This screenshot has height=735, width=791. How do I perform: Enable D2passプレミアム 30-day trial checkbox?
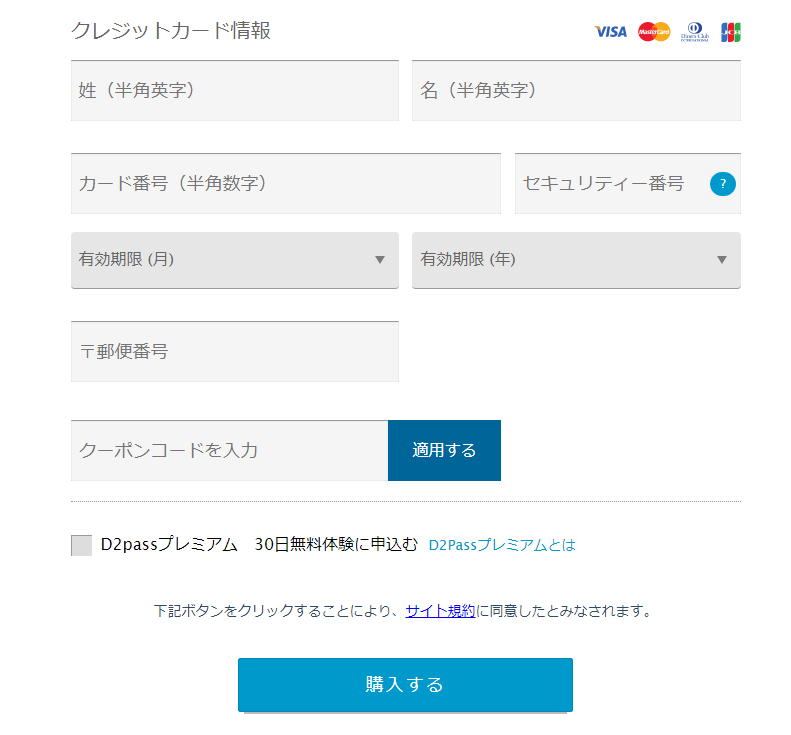[82, 545]
